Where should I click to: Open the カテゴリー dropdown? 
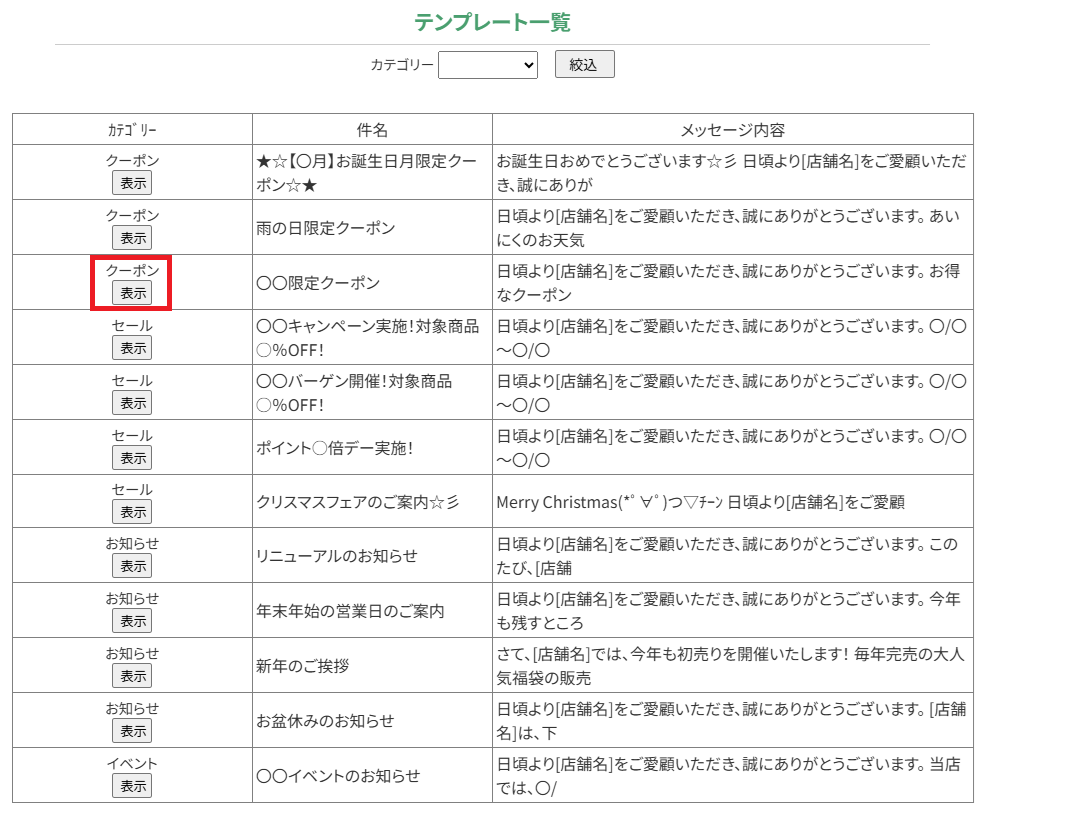488,65
